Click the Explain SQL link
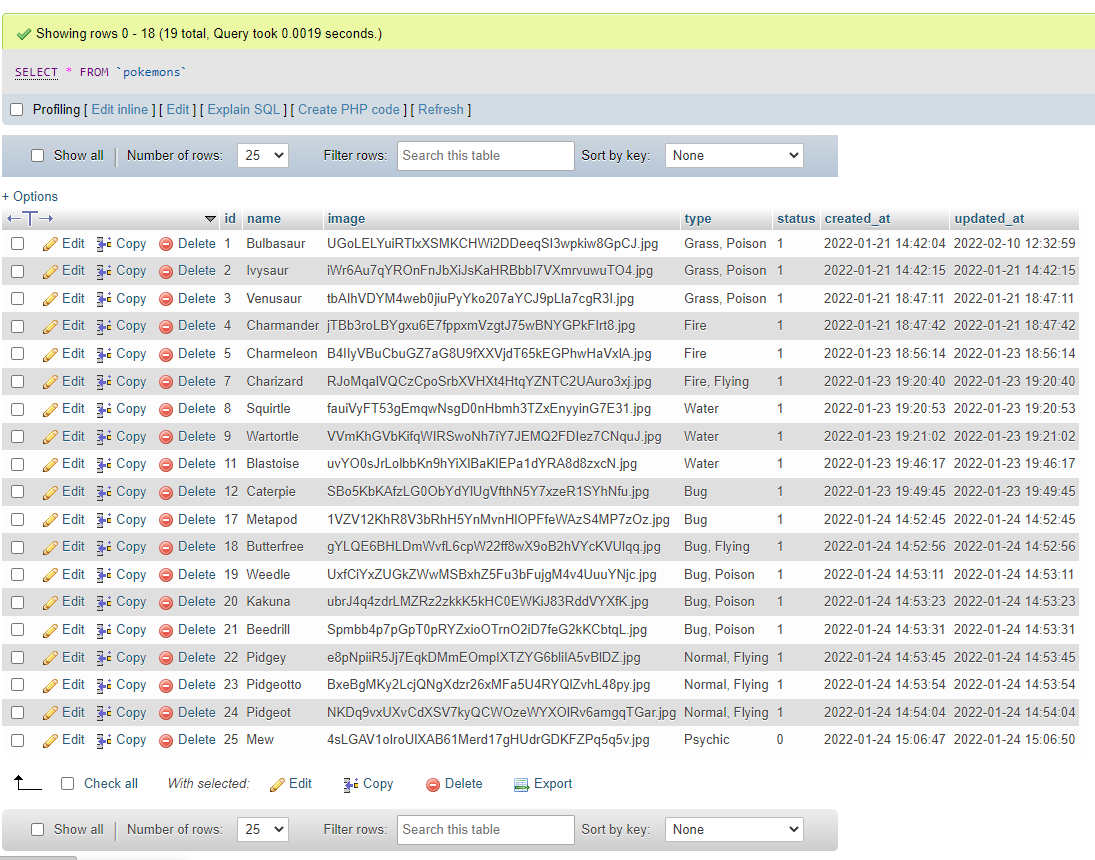The width and height of the screenshot is (1095, 860). pos(244,110)
